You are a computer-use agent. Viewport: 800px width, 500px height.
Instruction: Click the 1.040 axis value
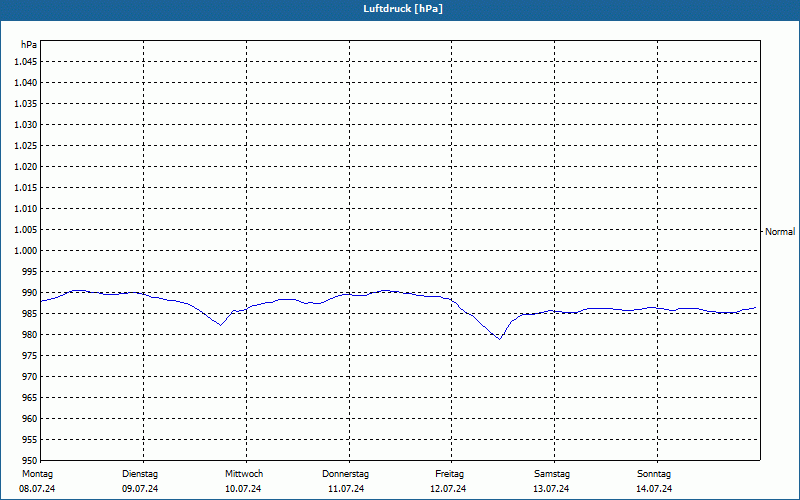(x=26, y=83)
